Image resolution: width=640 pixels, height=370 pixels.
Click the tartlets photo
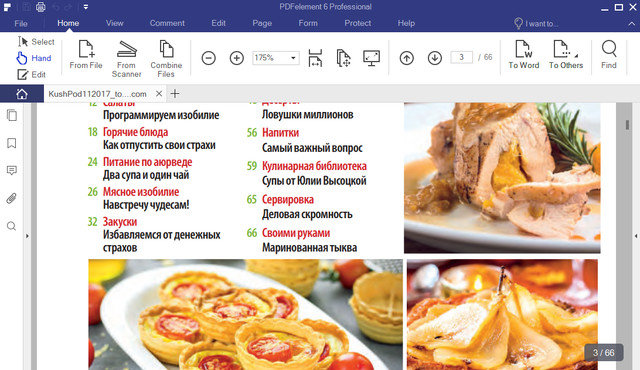(245, 315)
